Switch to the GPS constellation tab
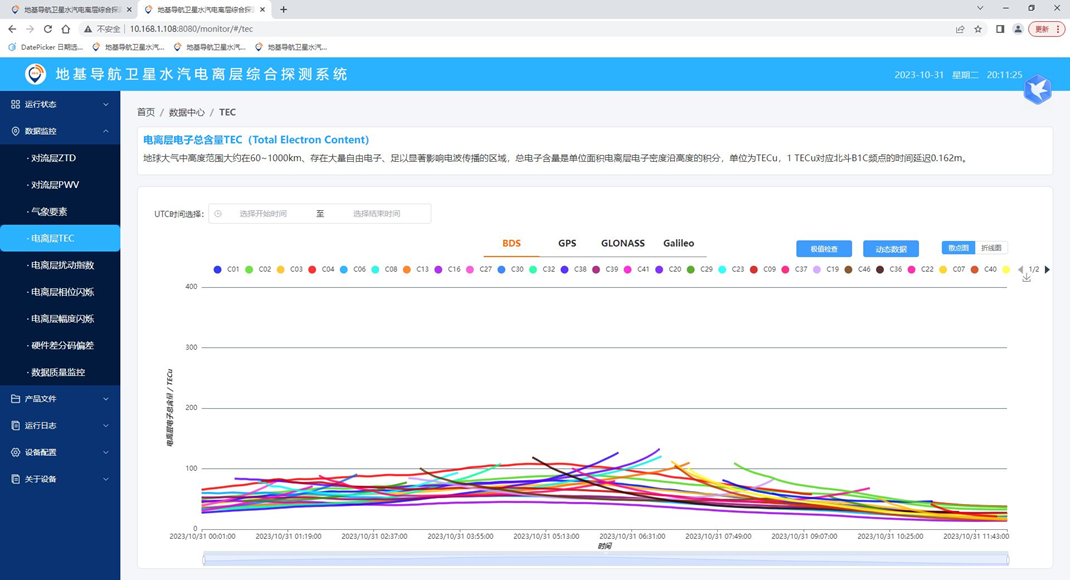 pos(567,244)
